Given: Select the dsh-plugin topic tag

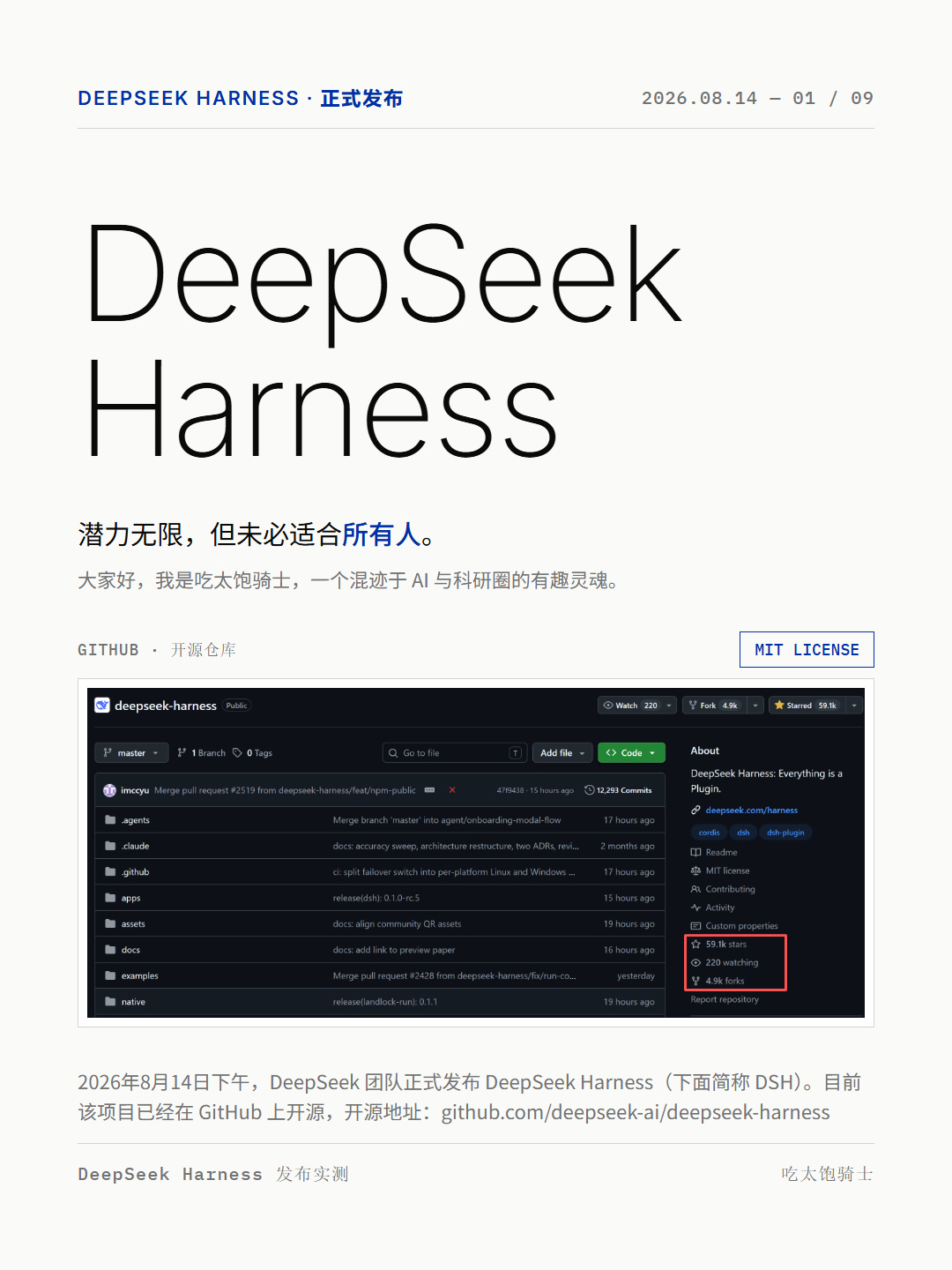Looking at the screenshot, I should (785, 833).
